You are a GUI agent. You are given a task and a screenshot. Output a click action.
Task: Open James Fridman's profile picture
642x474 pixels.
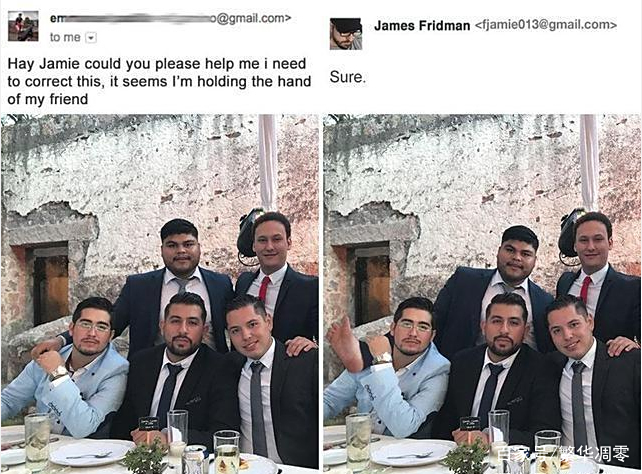pos(346,34)
